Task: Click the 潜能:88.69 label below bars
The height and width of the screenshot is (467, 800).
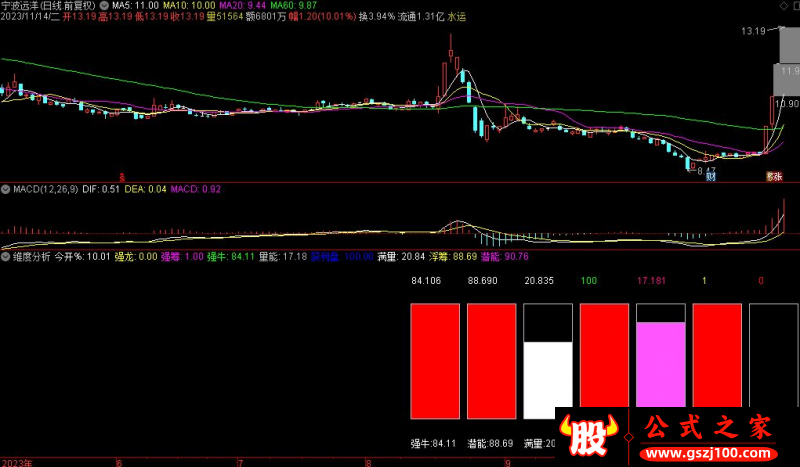Action: 490,444
